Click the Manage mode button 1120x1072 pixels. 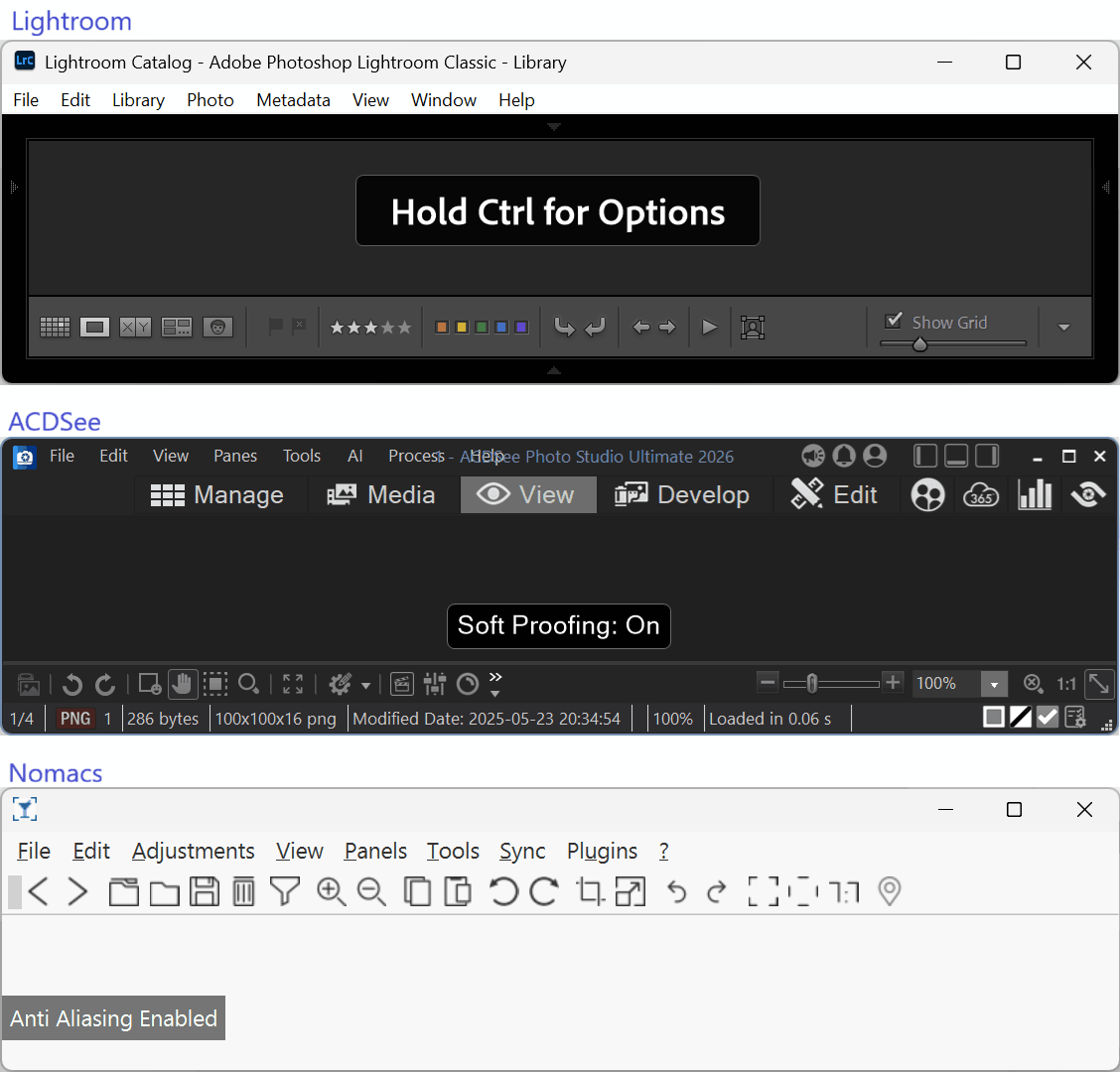[x=217, y=494]
